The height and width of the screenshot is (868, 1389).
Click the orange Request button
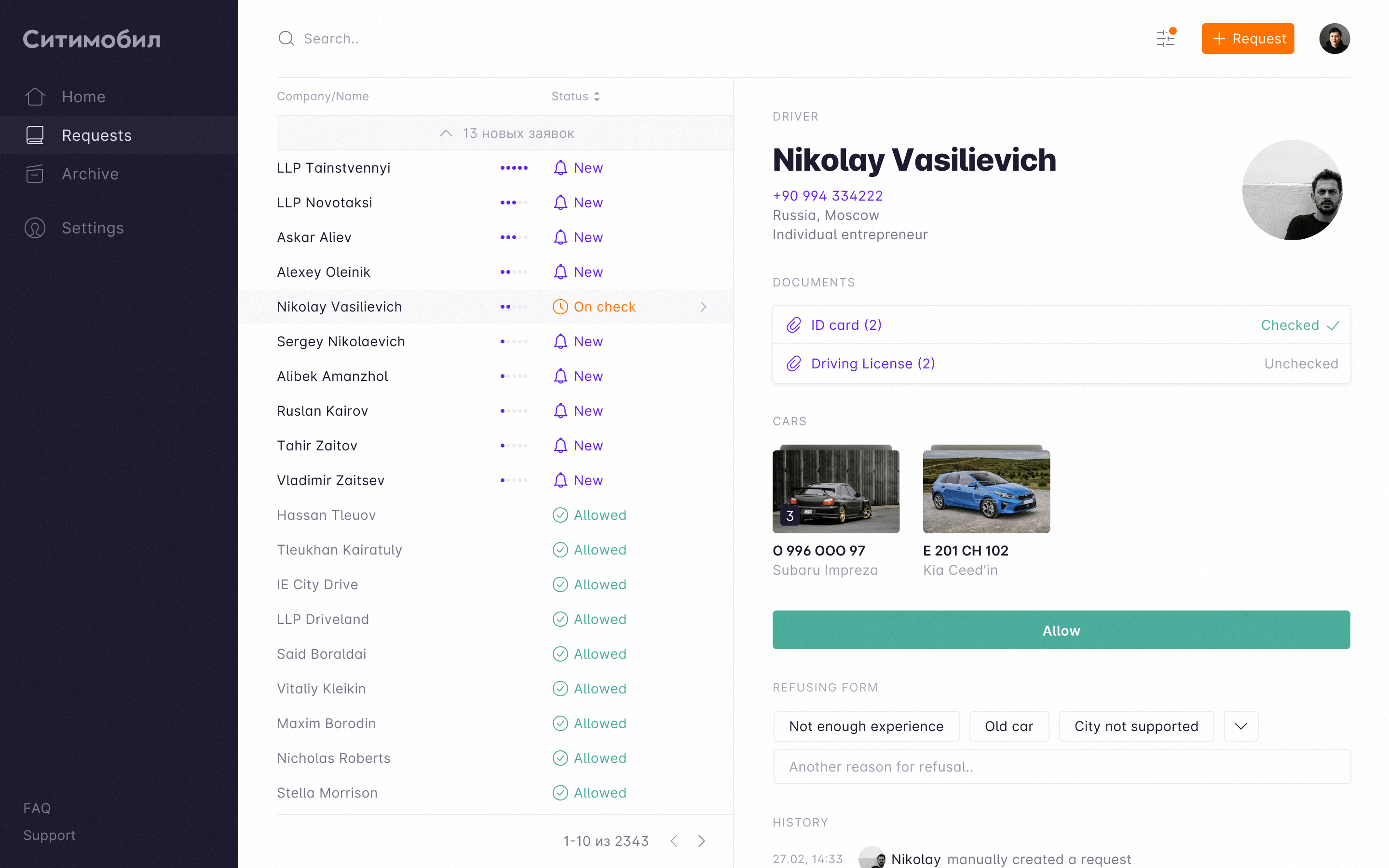pos(1247,39)
